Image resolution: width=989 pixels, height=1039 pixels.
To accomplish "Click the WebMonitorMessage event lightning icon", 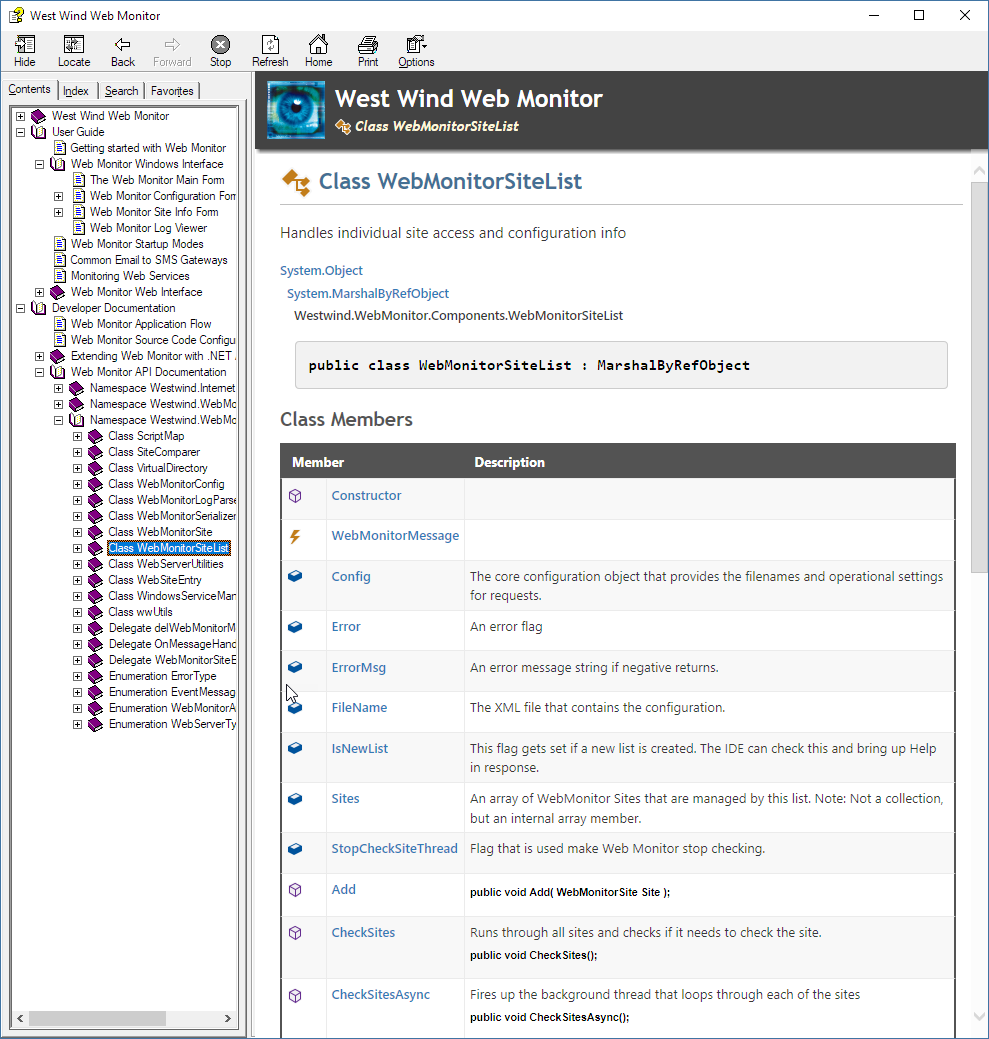I will (x=295, y=536).
